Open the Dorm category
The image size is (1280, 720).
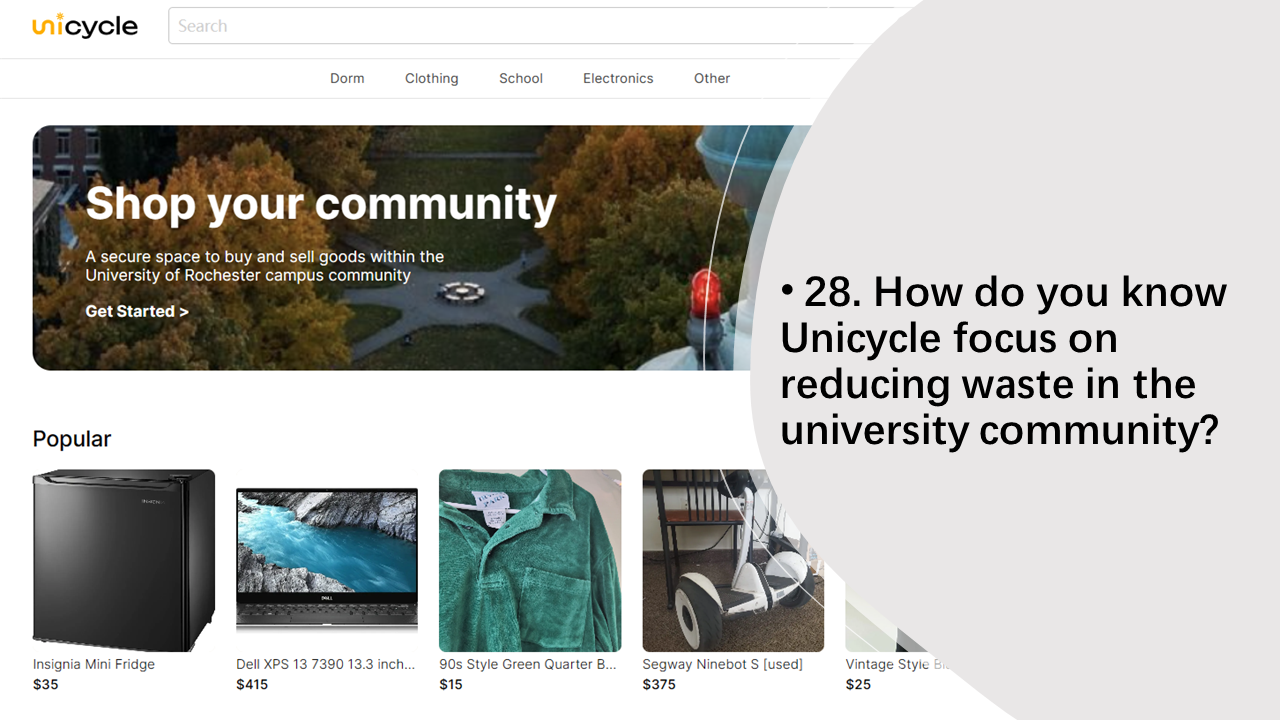click(x=347, y=78)
